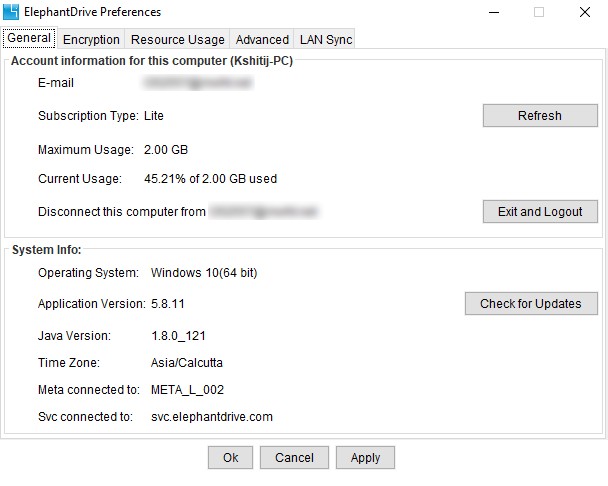Click the Apply button

coord(365,457)
